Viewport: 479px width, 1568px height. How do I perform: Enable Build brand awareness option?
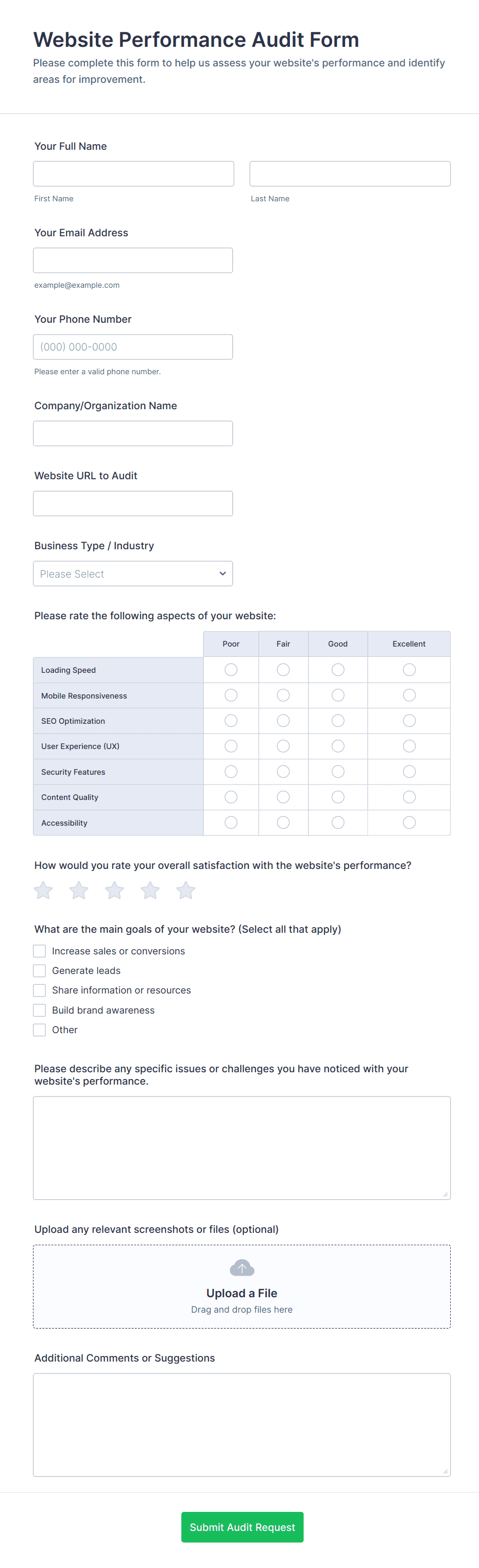click(x=40, y=1010)
